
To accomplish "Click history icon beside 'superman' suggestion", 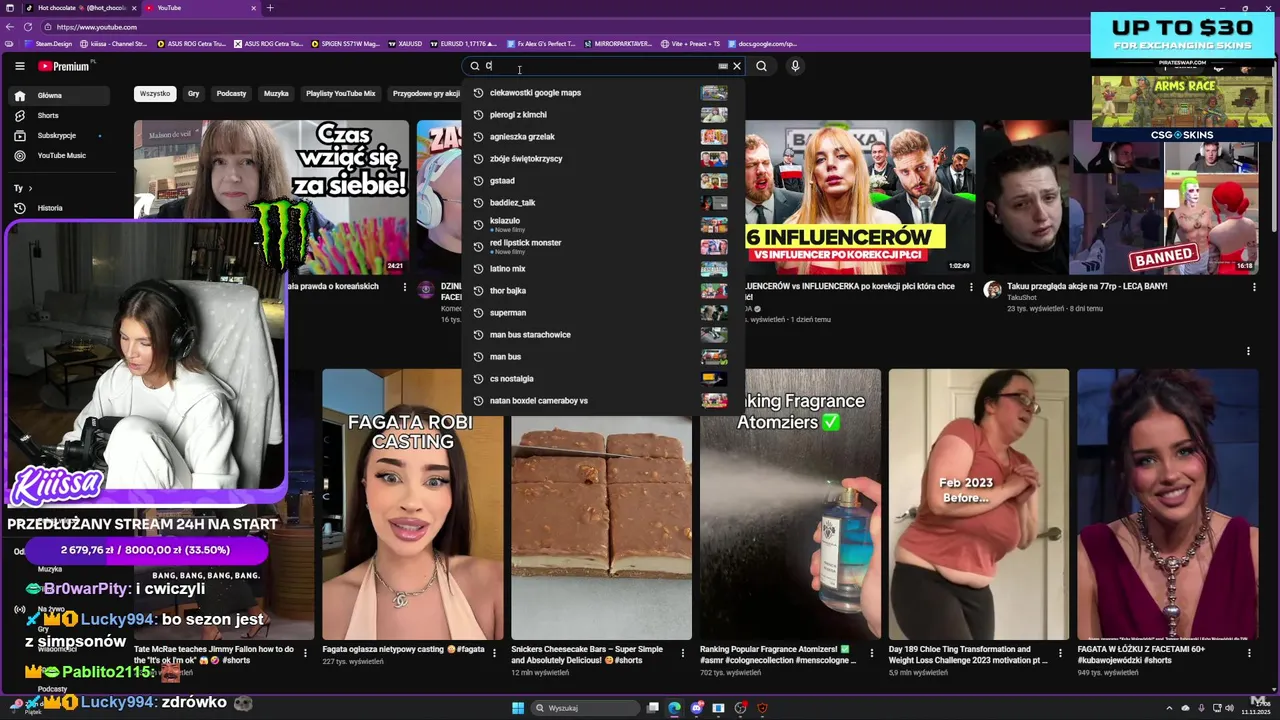I will click(x=478, y=313).
